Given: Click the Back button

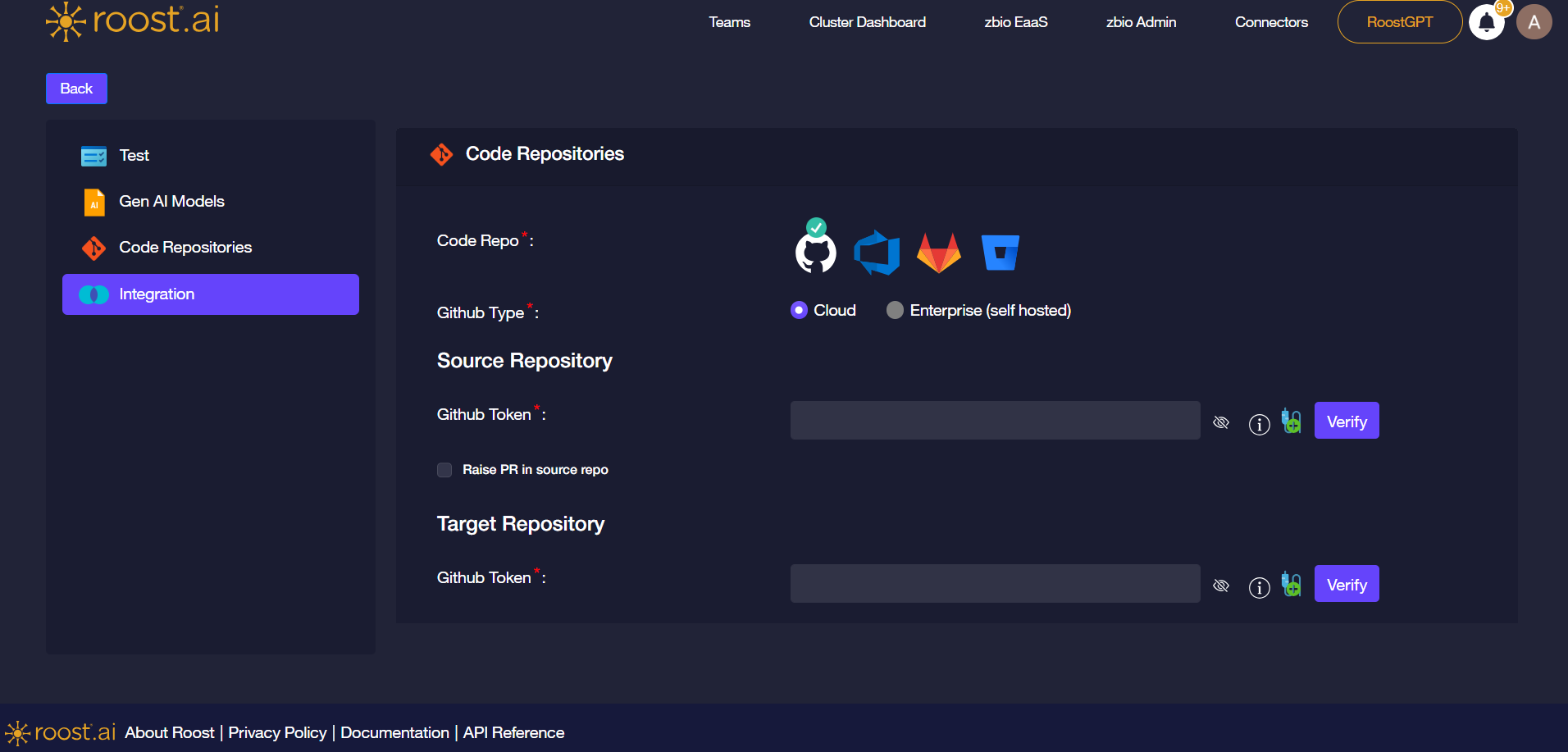Looking at the screenshot, I should click(76, 89).
